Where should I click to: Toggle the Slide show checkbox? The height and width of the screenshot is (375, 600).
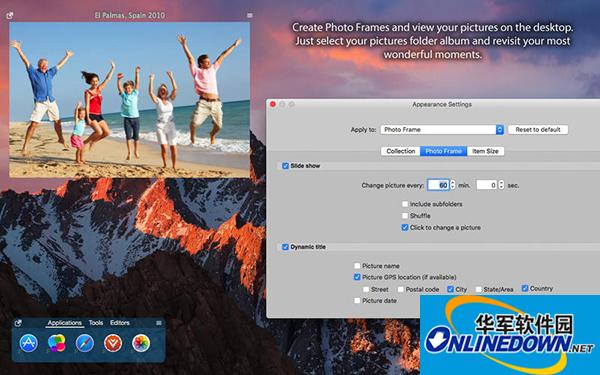[285, 166]
